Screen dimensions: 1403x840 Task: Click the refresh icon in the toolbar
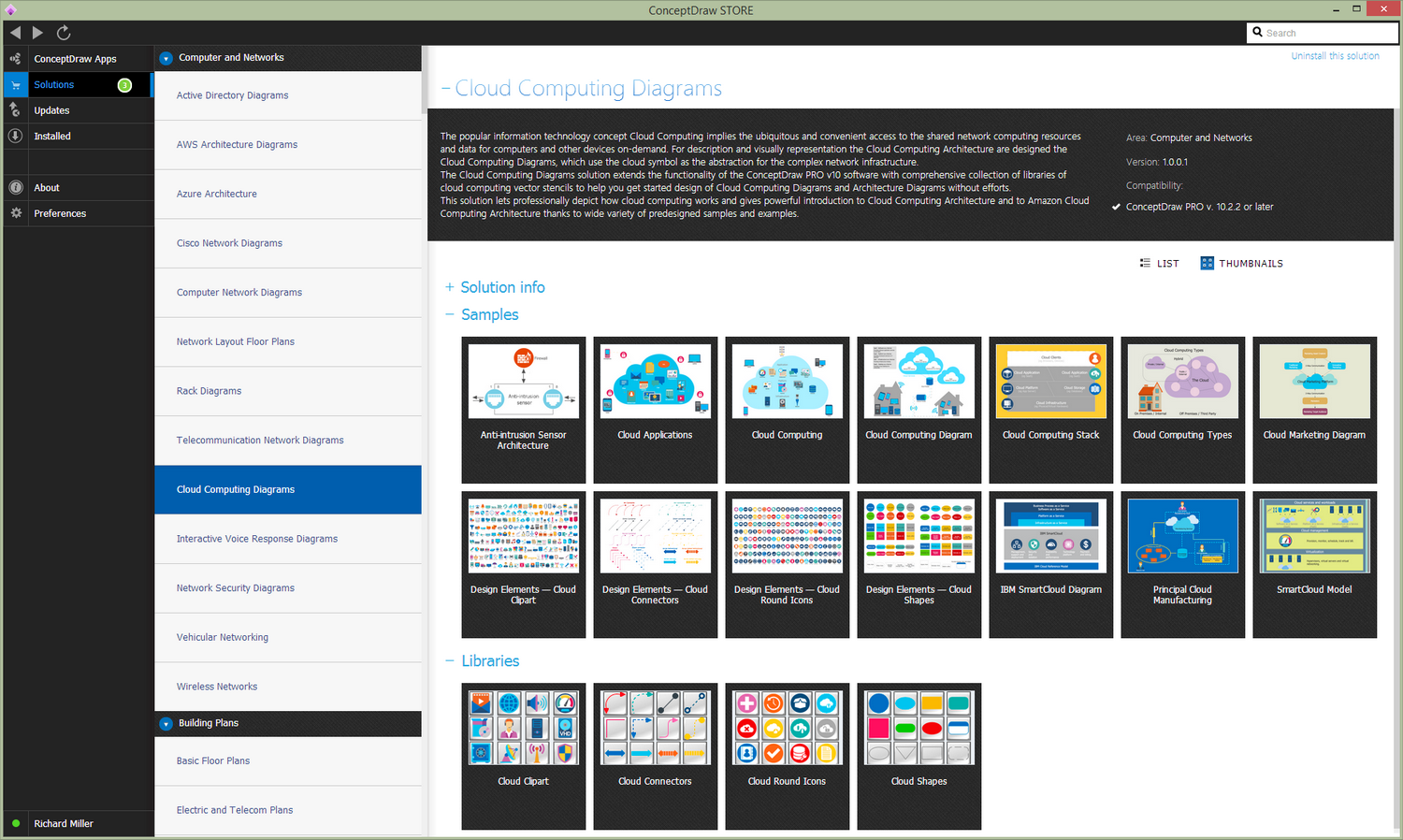click(x=64, y=33)
